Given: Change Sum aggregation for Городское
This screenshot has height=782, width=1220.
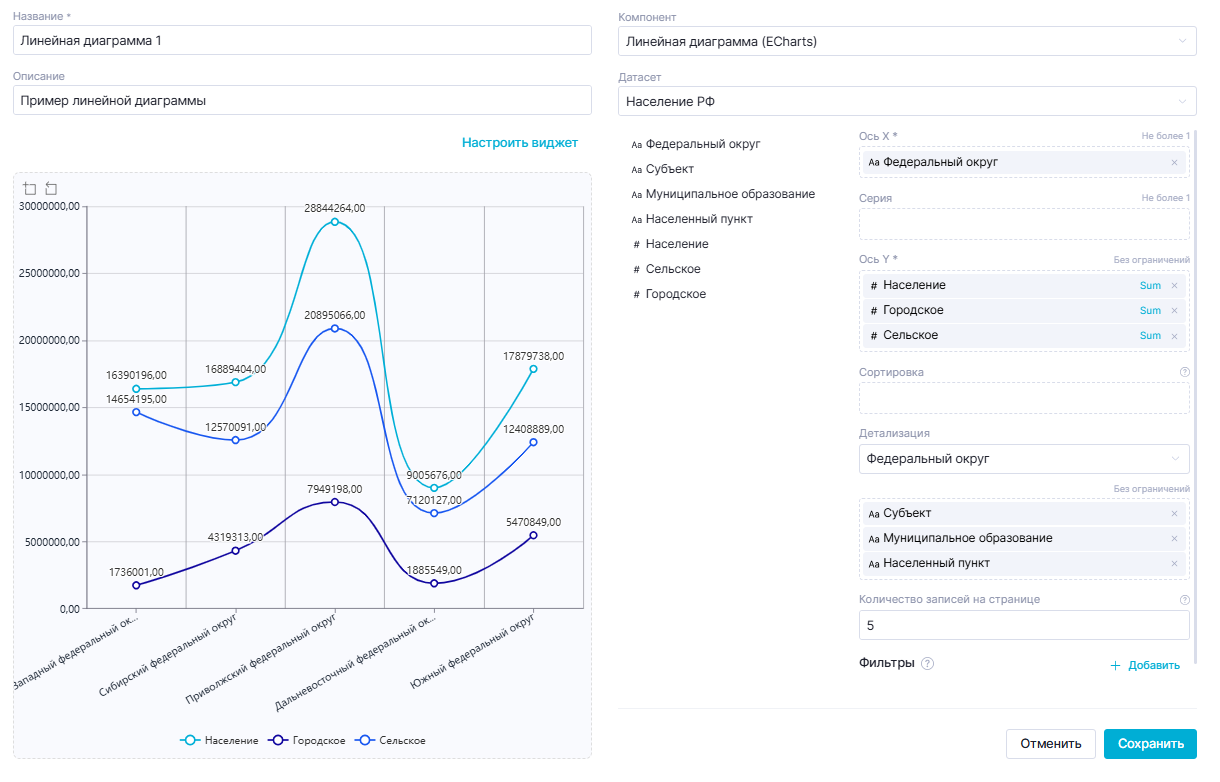Looking at the screenshot, I should pyautogui.click(x=1150, y=310).
